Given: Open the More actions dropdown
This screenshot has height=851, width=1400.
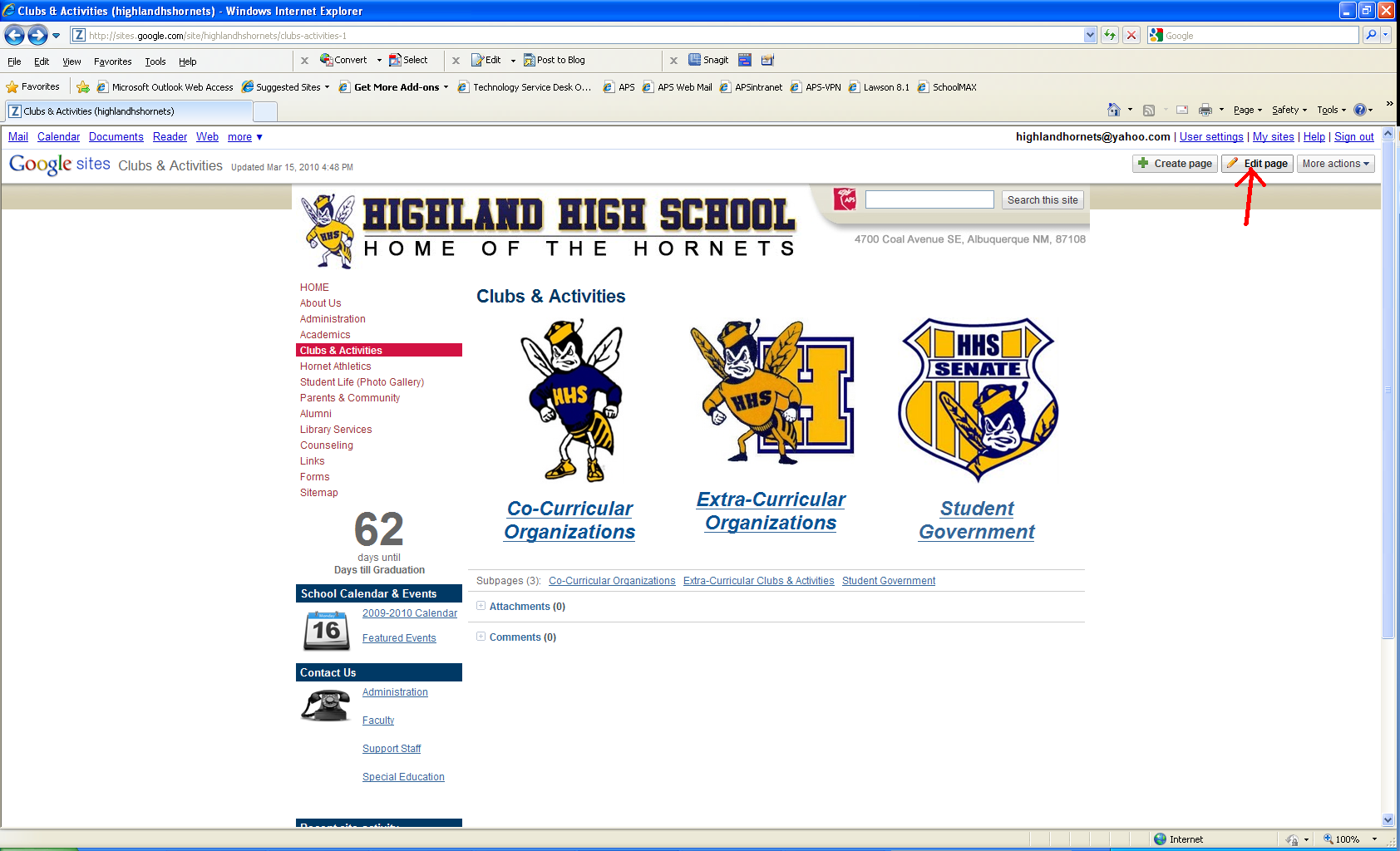Looking at the screenshot, I should [x=1335, y=164].
